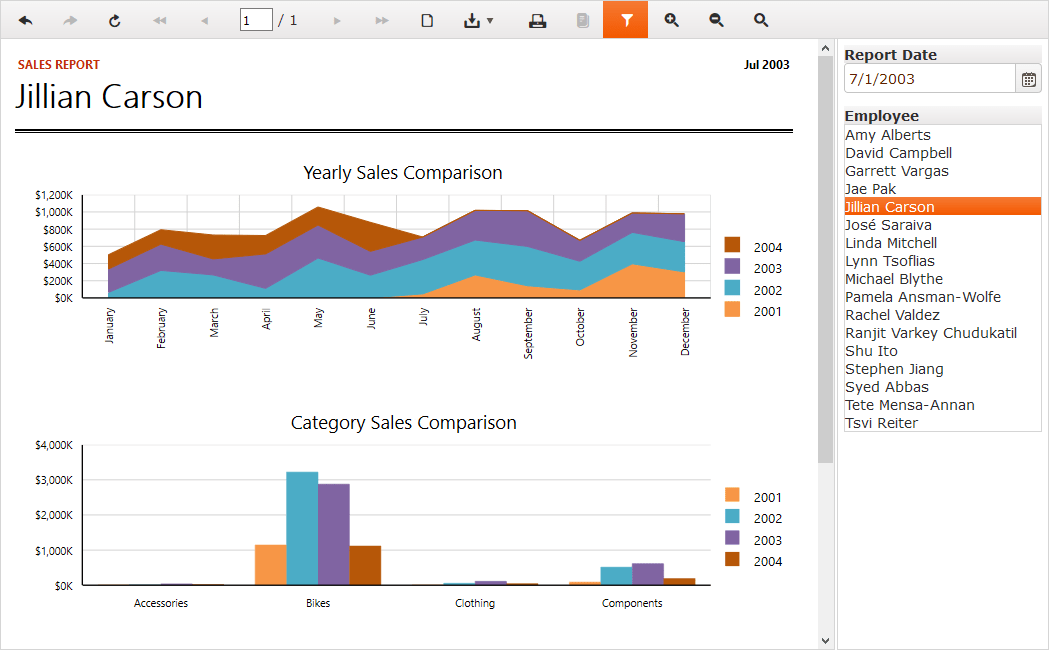Navigate back in report history

[x=25, y=20]
